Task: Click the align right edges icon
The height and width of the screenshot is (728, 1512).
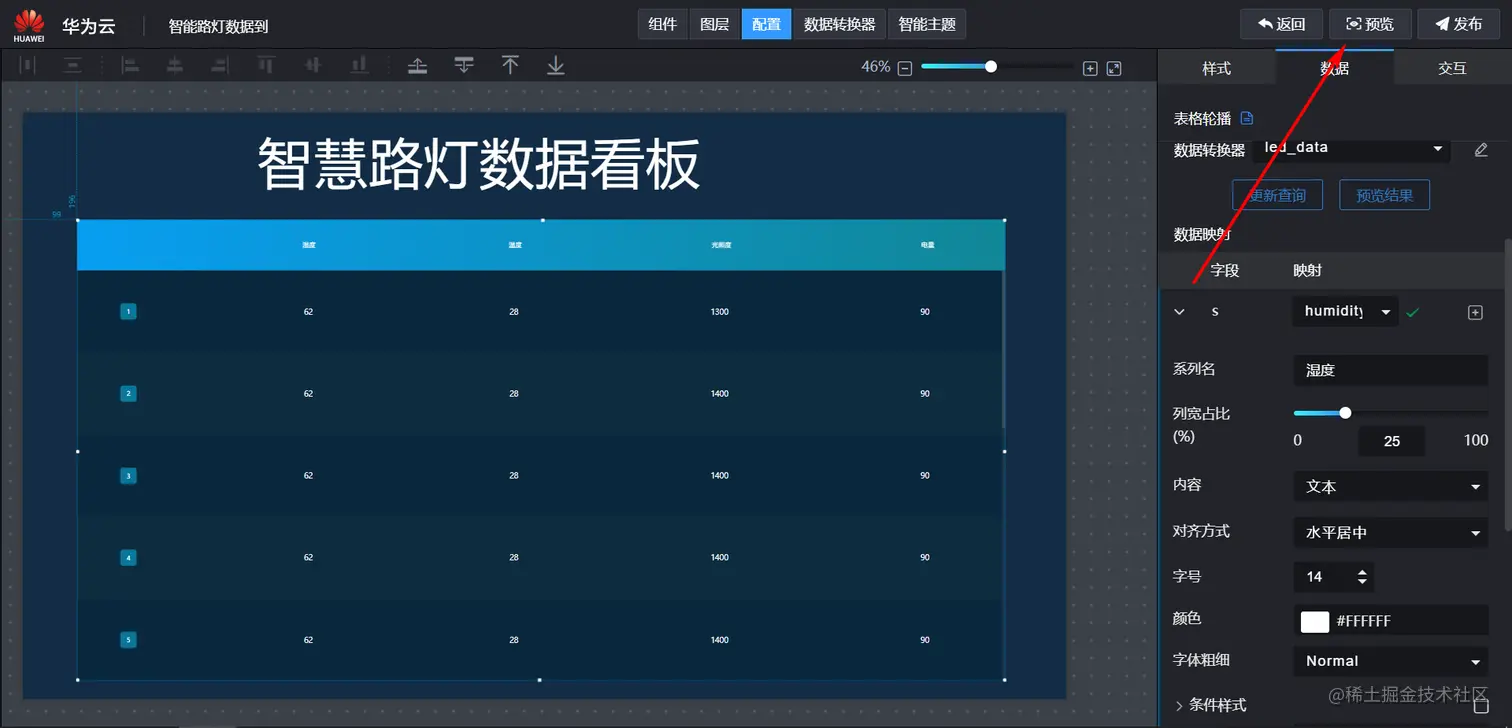Action: click(219, 66)
